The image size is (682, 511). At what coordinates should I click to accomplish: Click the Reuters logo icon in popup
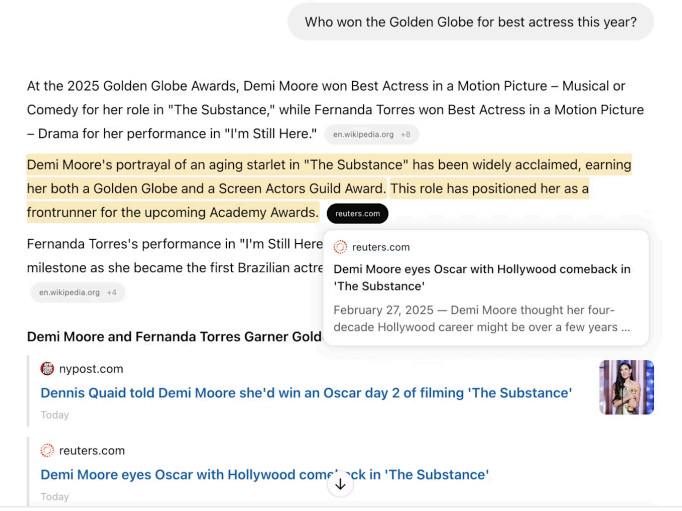coord(340,247)
